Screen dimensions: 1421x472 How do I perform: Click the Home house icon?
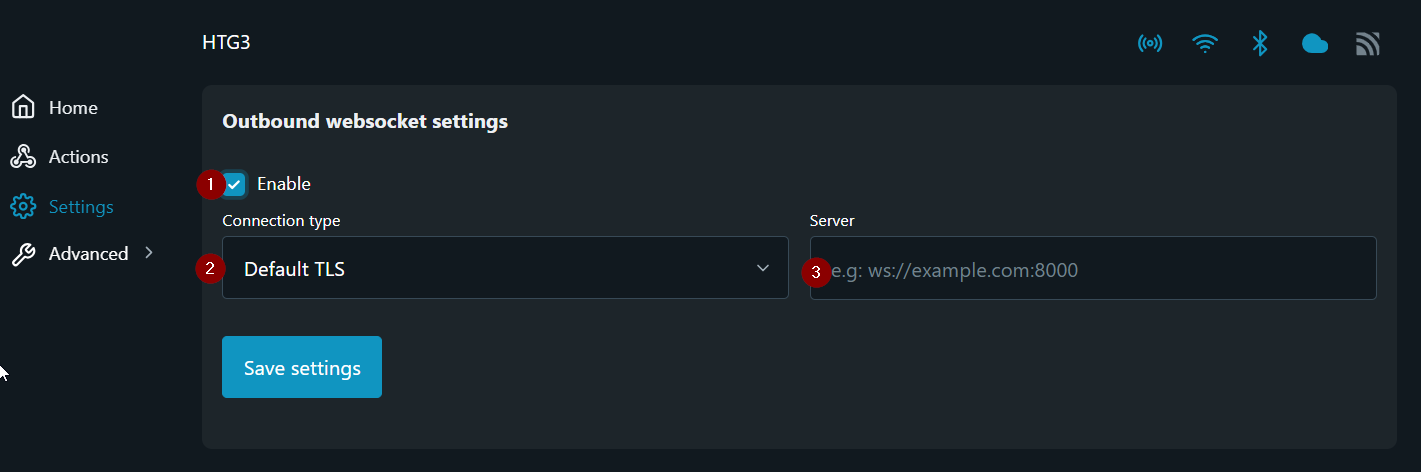pos(23,107)
